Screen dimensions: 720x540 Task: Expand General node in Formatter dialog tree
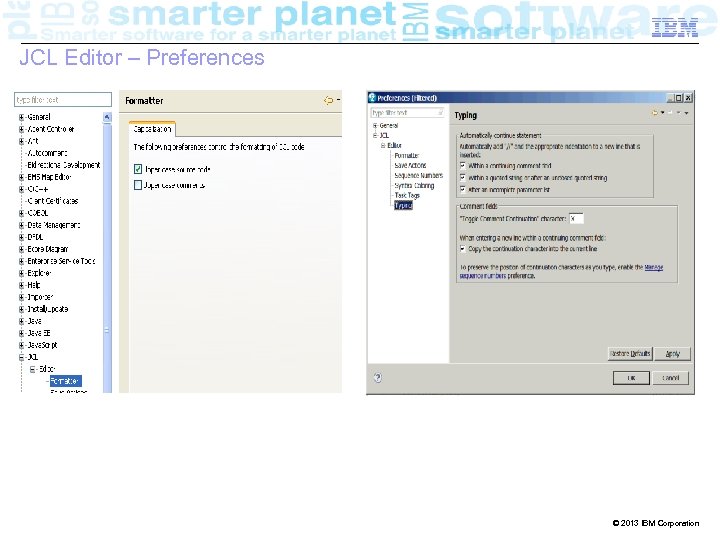tap(21, 117)
